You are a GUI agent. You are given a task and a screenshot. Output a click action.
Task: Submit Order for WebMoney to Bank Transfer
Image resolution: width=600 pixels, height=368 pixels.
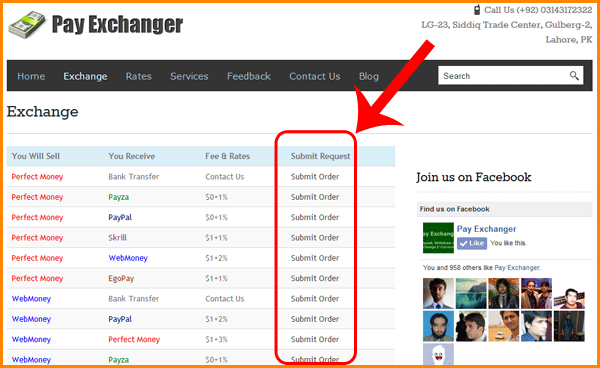315,298
